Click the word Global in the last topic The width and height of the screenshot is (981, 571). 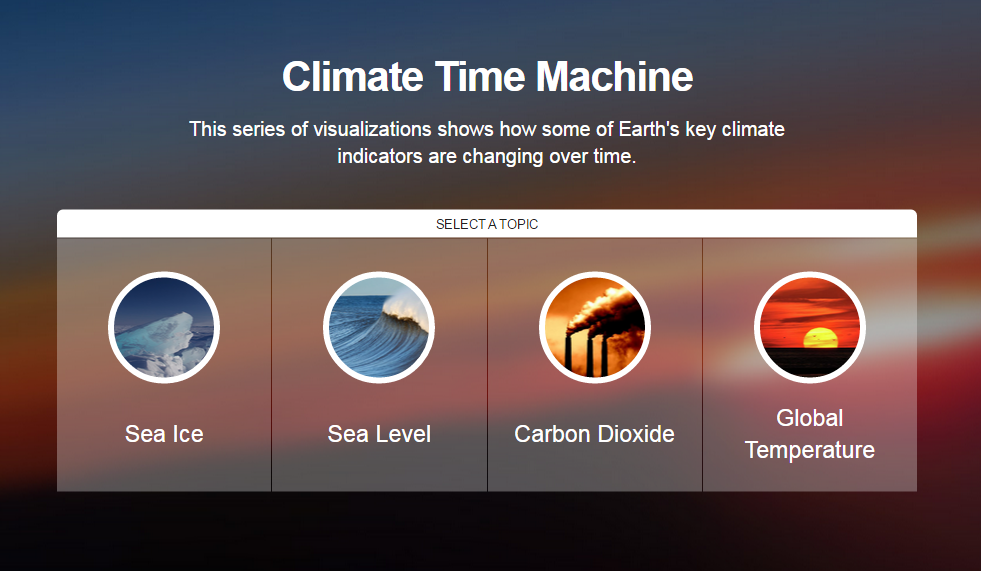(x=809, y=418)
